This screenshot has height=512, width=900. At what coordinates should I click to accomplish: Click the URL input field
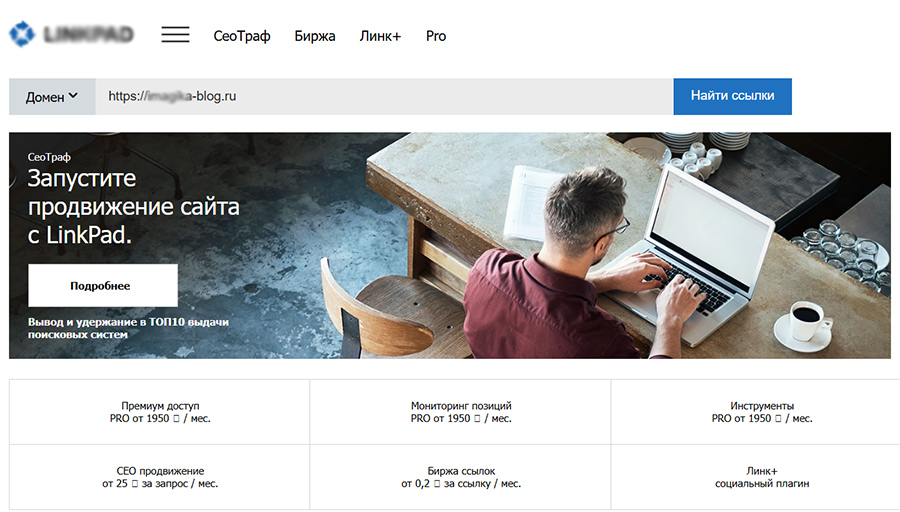384,97
